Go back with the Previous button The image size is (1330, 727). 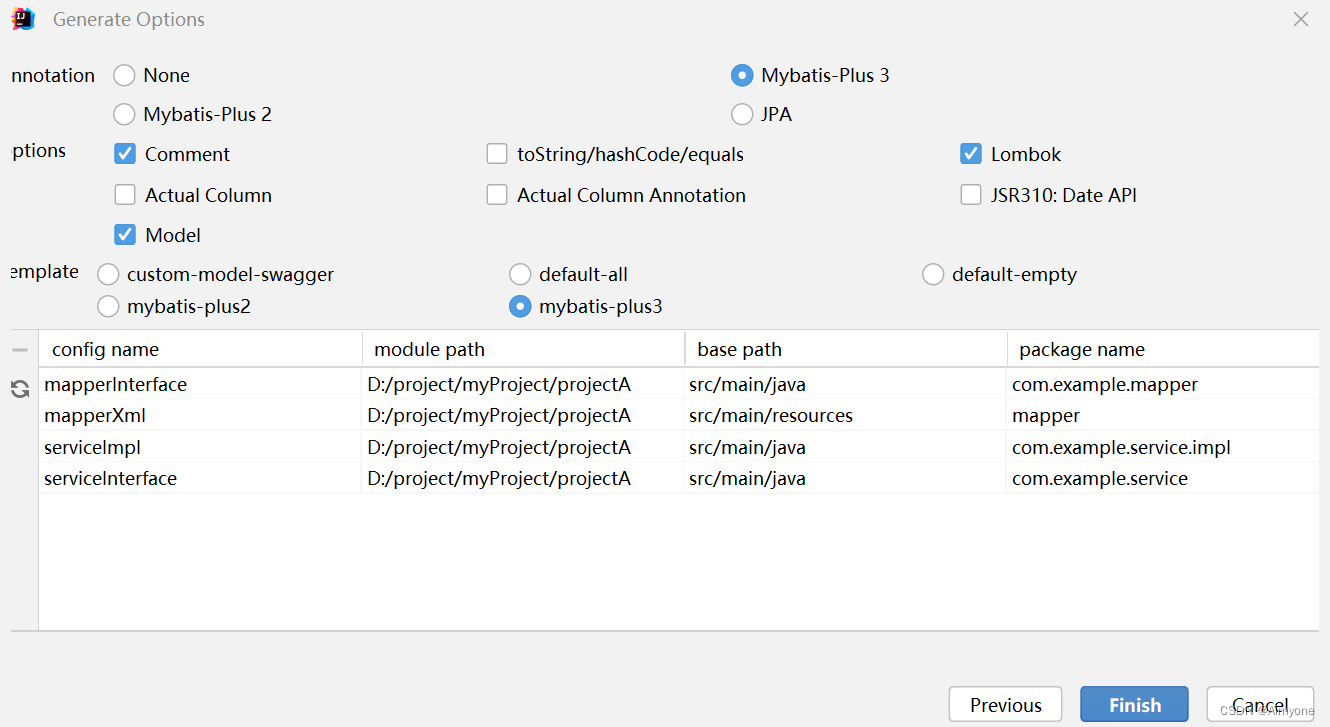tap(1005, 704)
